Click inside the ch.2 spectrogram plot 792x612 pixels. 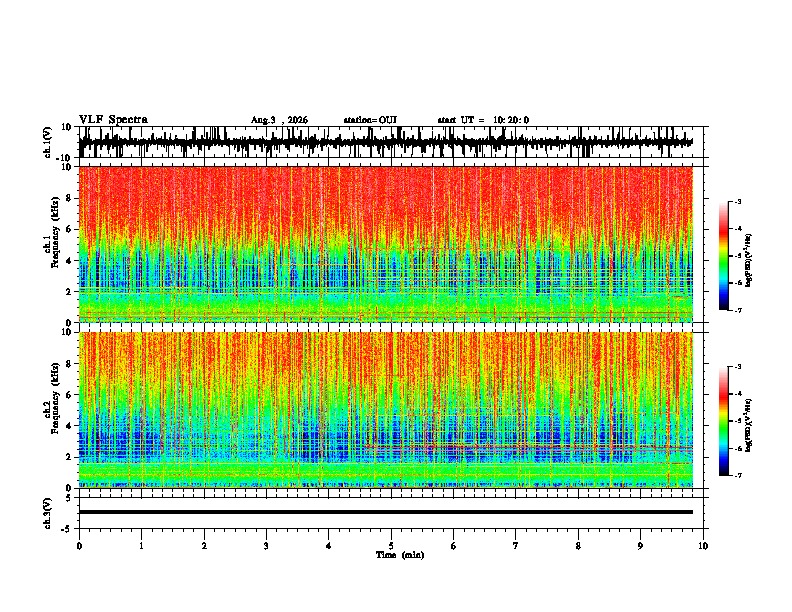click(386, 410)
